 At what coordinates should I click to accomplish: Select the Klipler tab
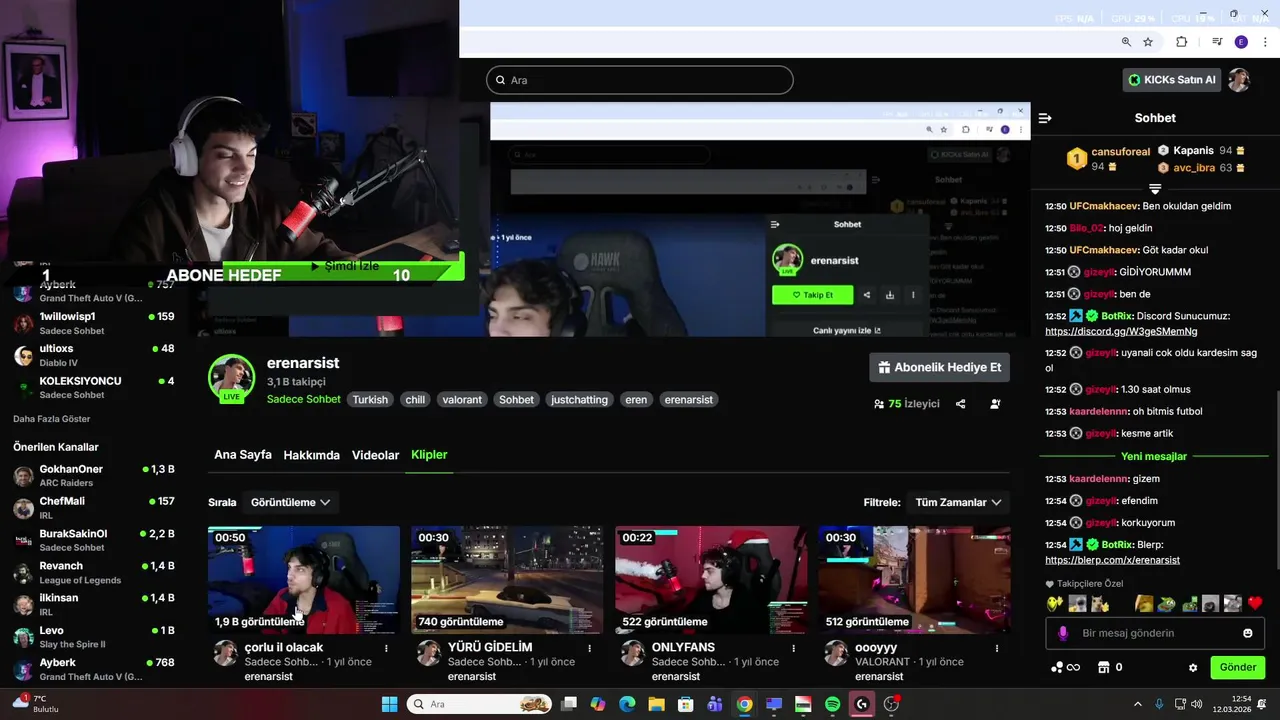pos(429,455)
